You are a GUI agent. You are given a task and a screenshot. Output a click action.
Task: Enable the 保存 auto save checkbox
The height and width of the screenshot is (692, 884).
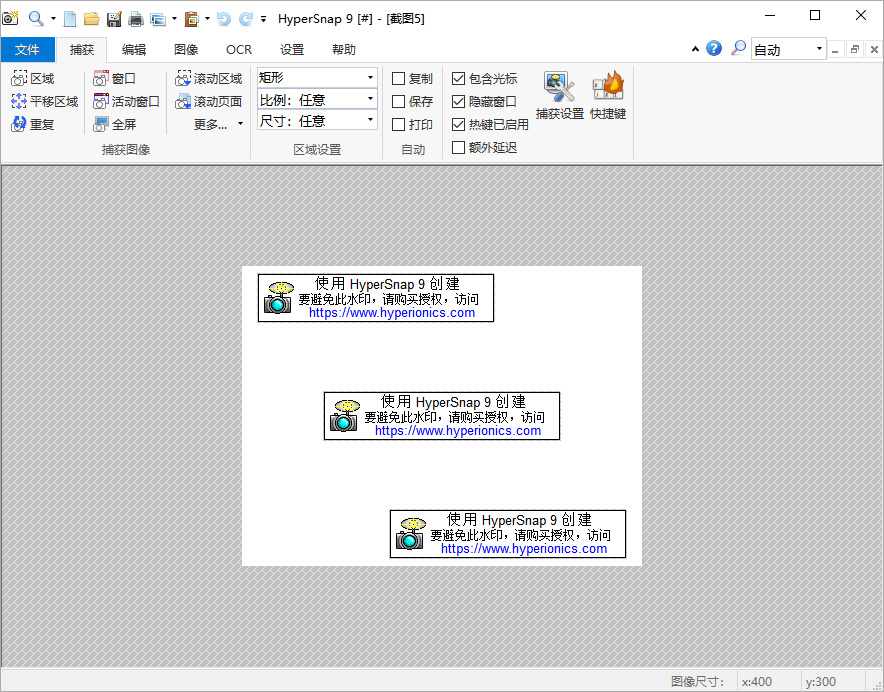399,102
